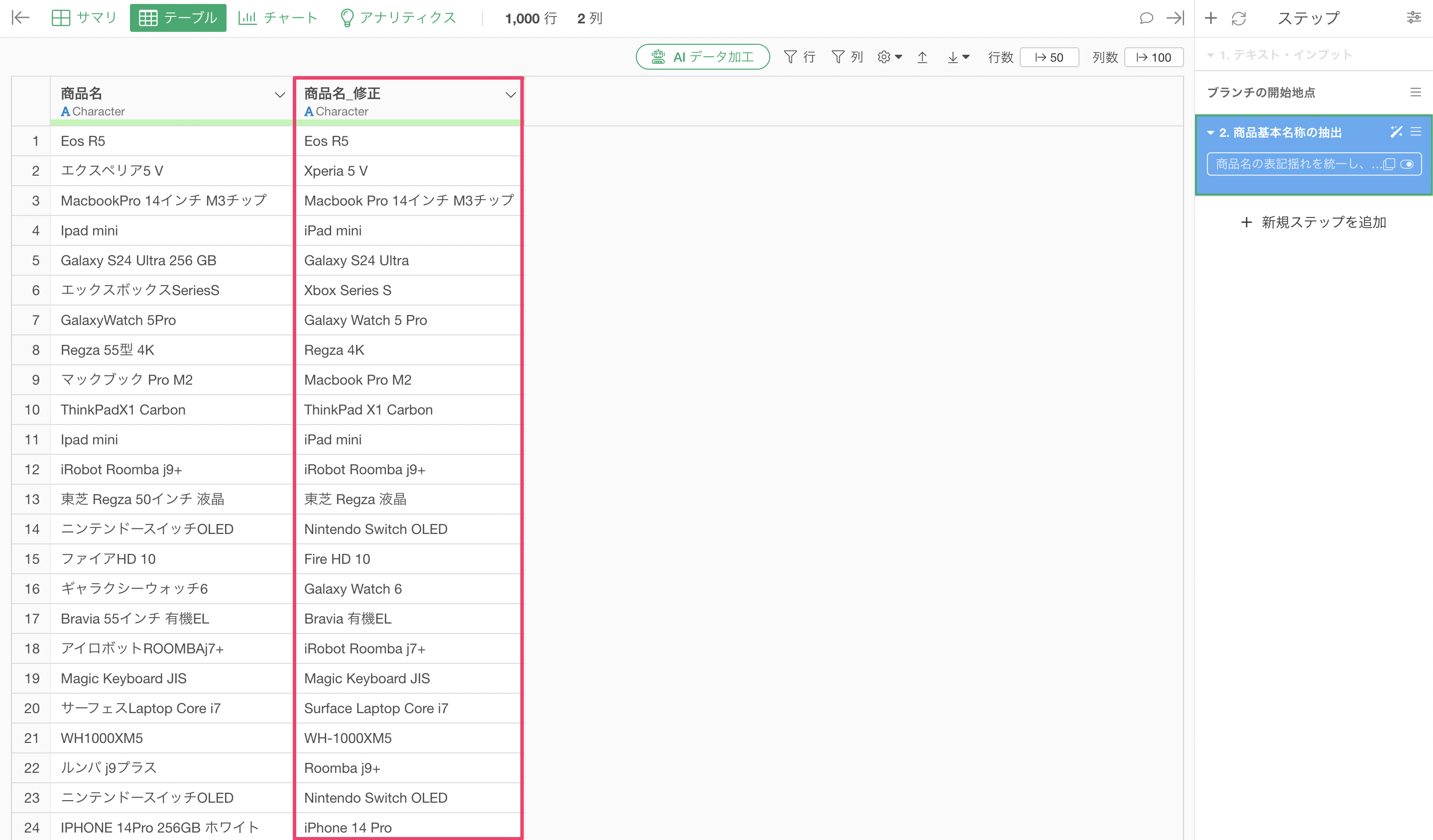The width and height of the screenshot is (1433, 840).
Task: Click the refresh icon in the steps panel
Action: 1238,19
